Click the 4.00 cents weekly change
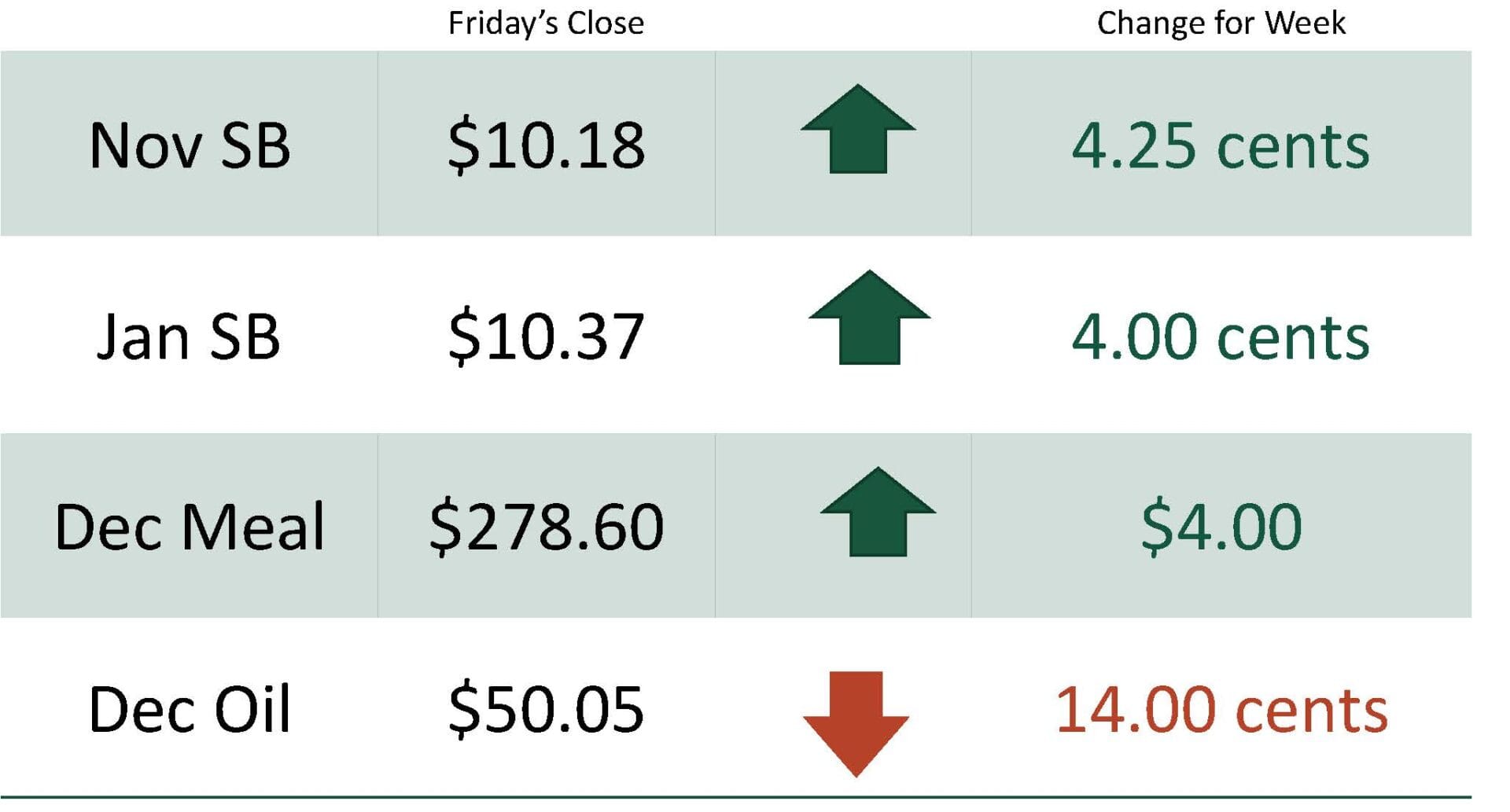This screenshot has width=1510, height=812. [1220, 337]
